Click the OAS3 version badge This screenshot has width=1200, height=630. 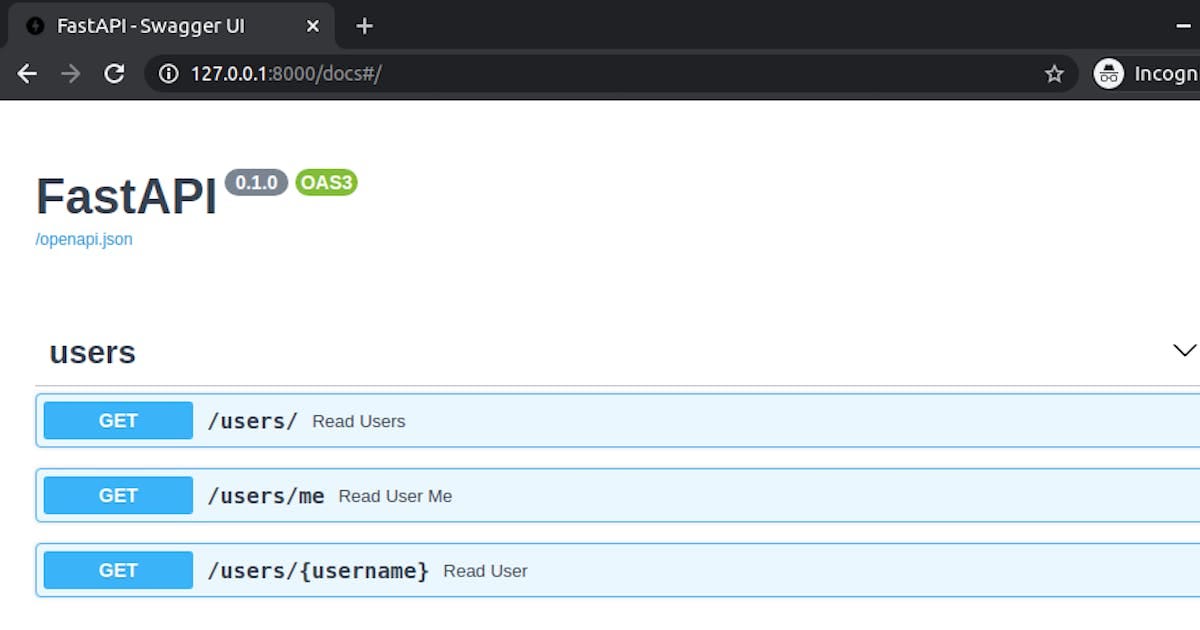point(326,182)
